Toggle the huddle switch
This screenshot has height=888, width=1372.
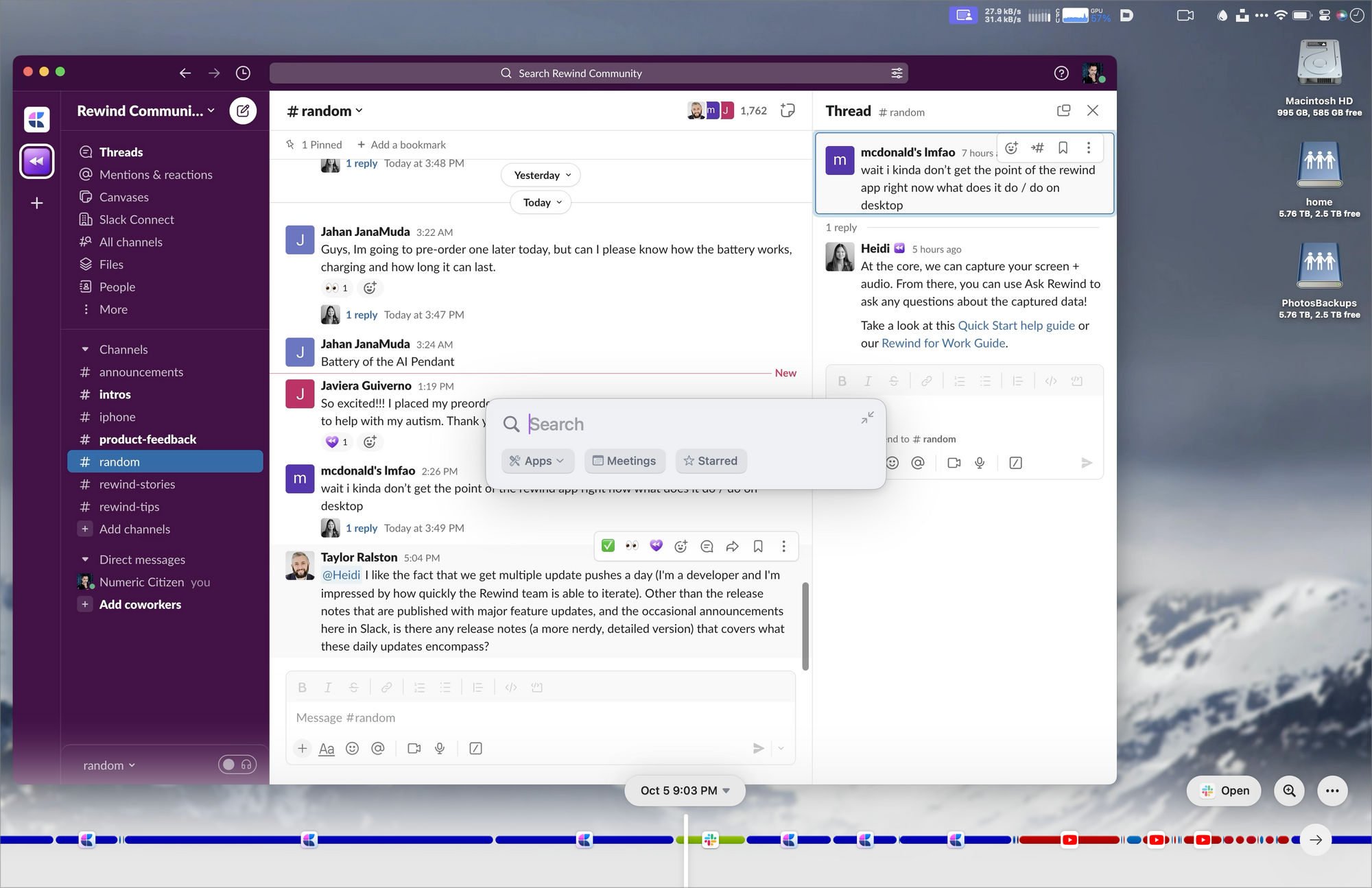pyautogui.click(x=237, y=764)
